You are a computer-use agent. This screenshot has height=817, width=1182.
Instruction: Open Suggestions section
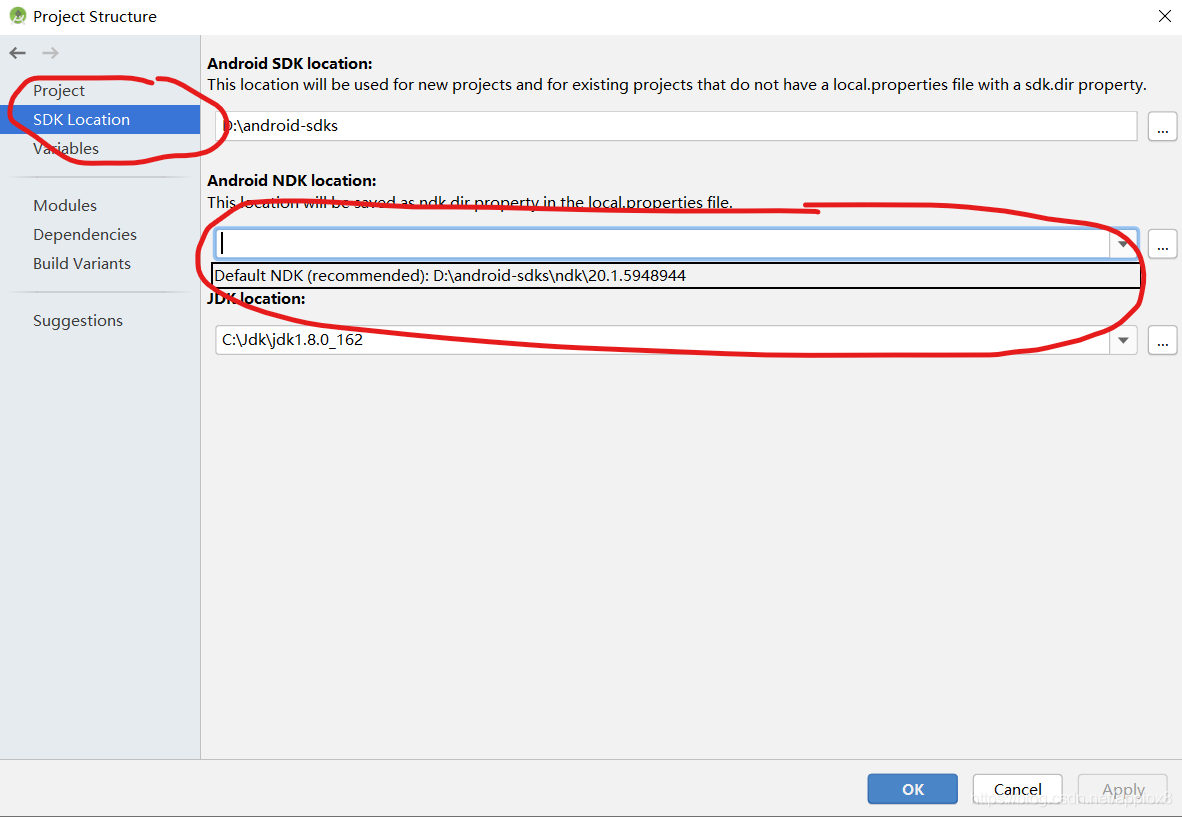78,320
